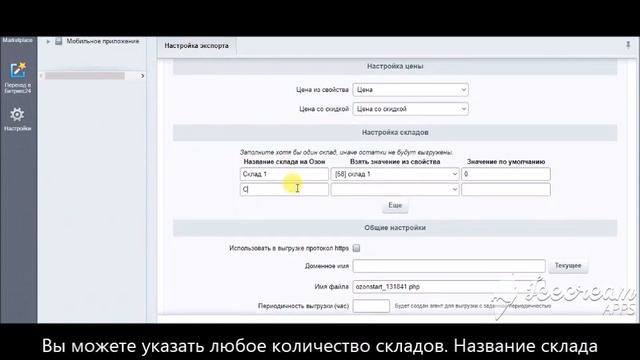Screen dimensions: 640x360
Task: Click the left panel horizontal scrollbar thumb
Action: click(x=84, y=76)
